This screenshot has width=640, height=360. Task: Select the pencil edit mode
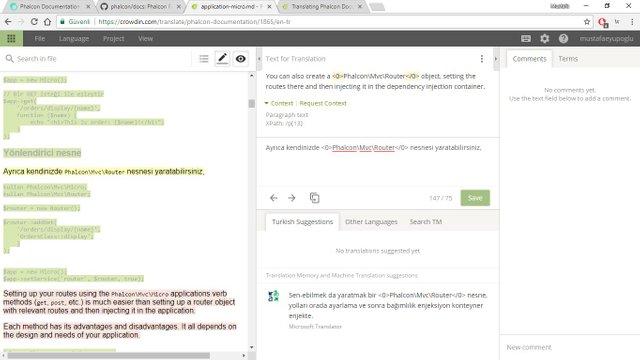(x=222, y=59)
